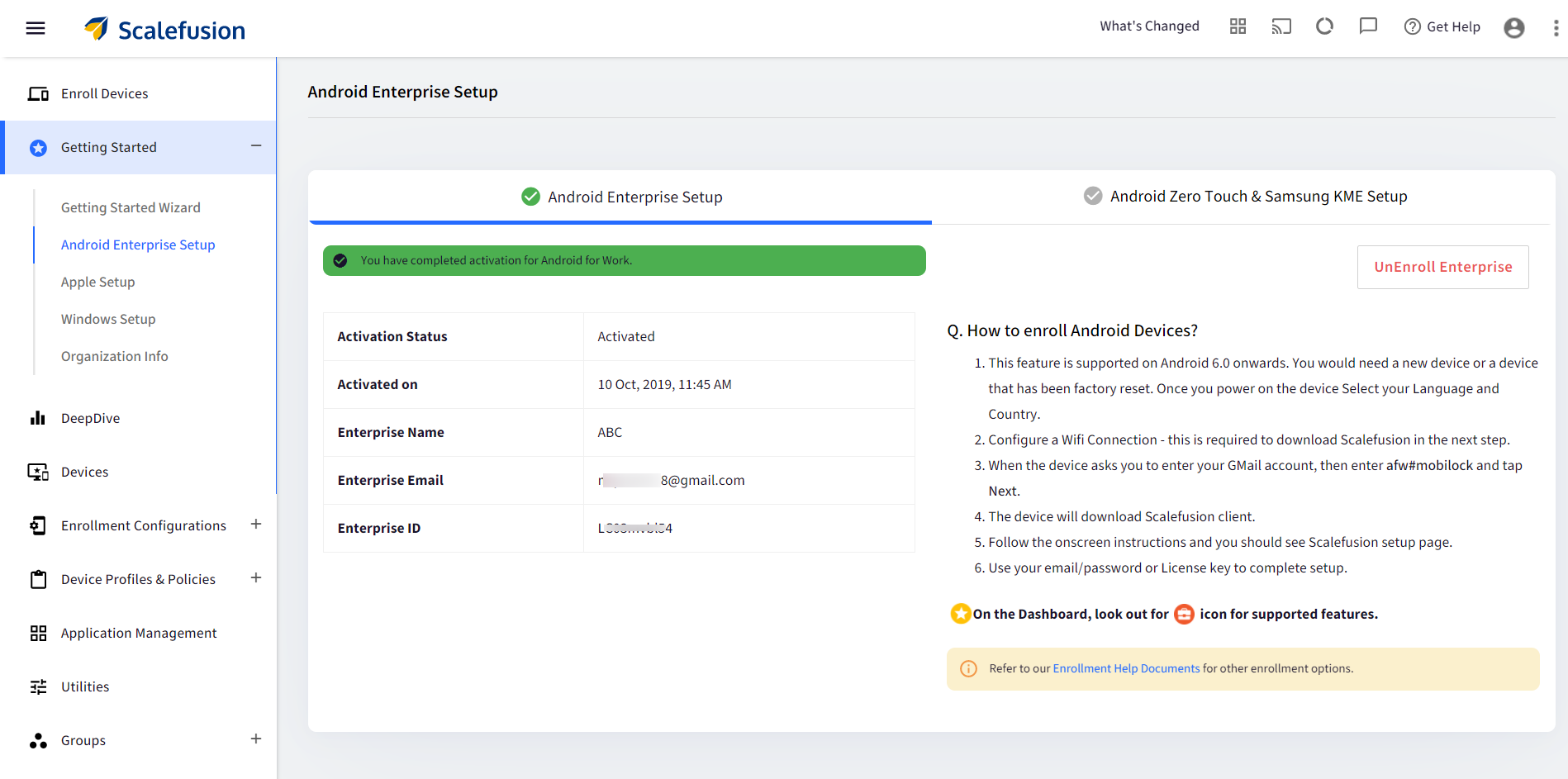Click Utilities label in sidebar
Viewport: 1568px width, 779px height.
tap(85, 686)
